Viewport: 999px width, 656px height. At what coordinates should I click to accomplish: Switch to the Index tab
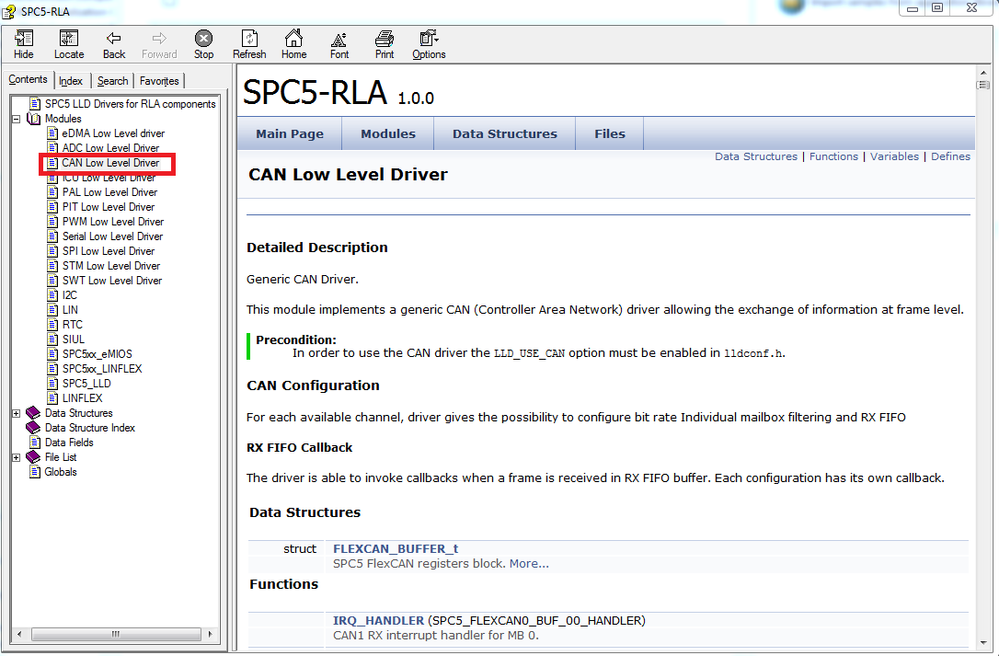[x=71, y=81]
